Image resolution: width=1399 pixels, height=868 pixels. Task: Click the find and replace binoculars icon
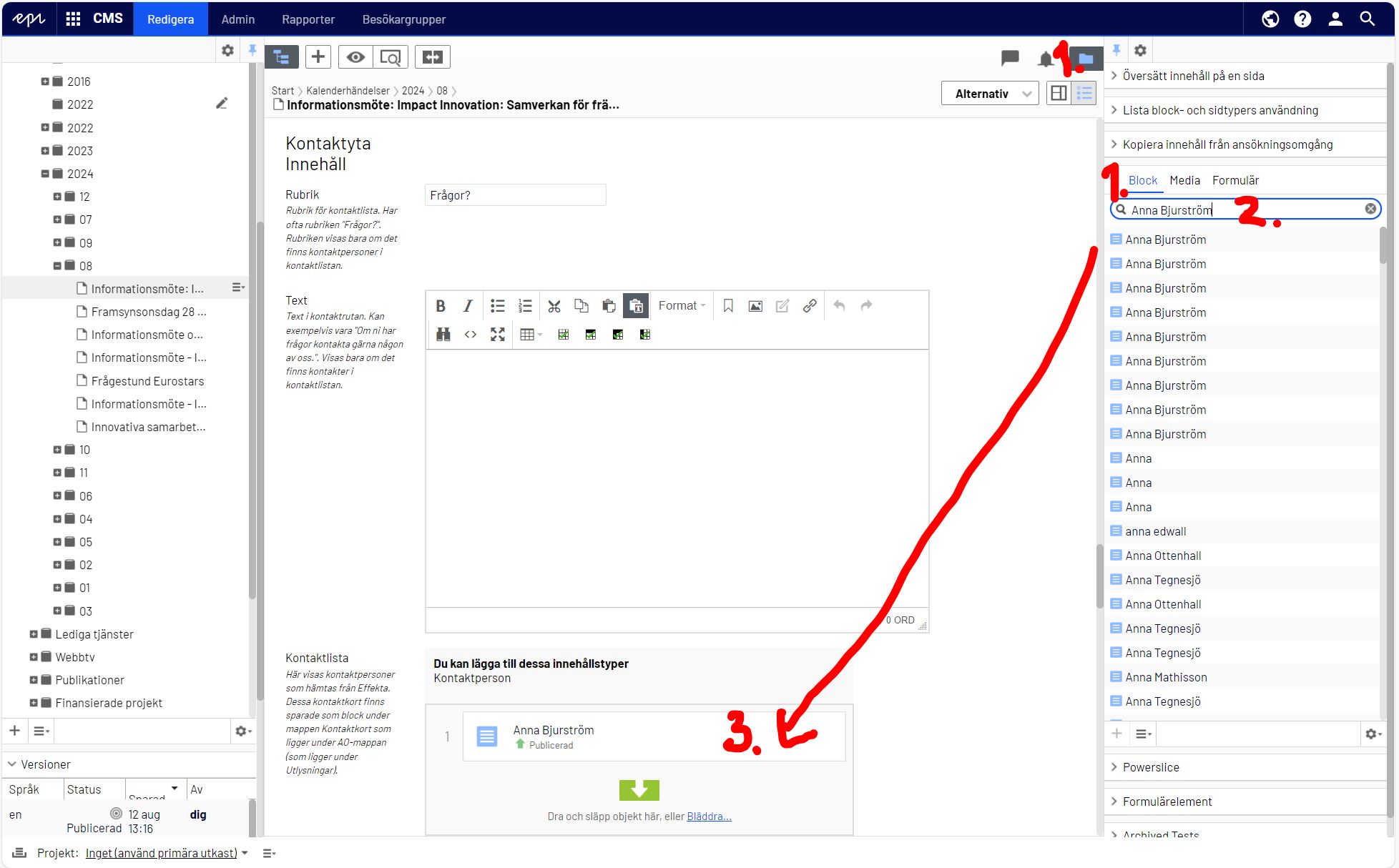coord(443,335)
